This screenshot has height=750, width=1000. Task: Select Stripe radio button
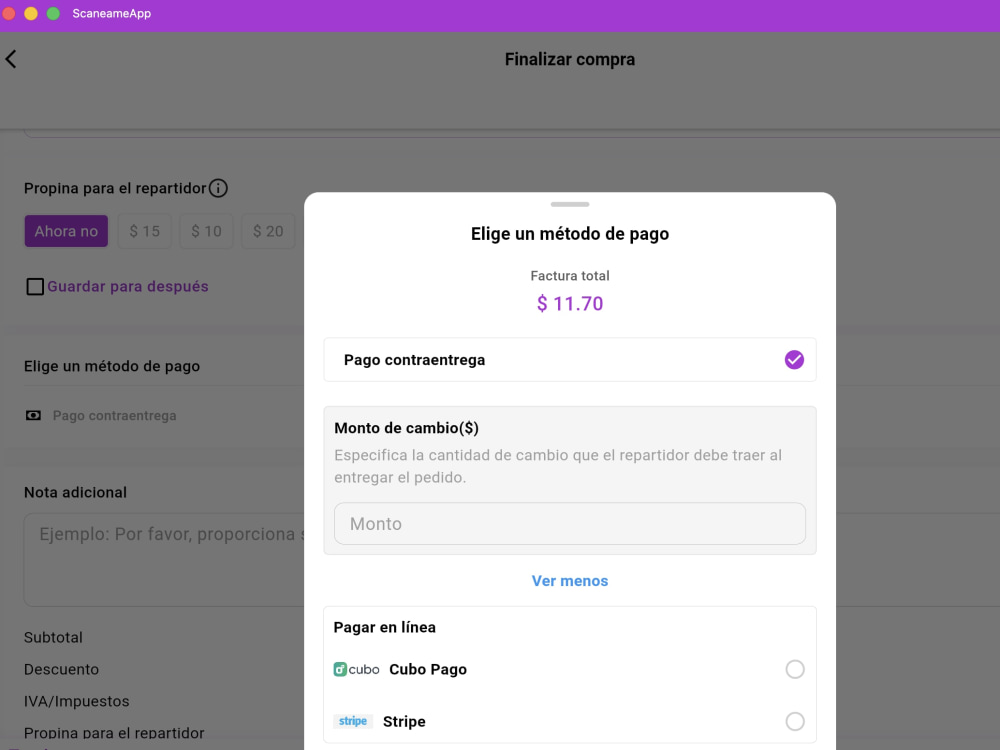pos(795,721)
